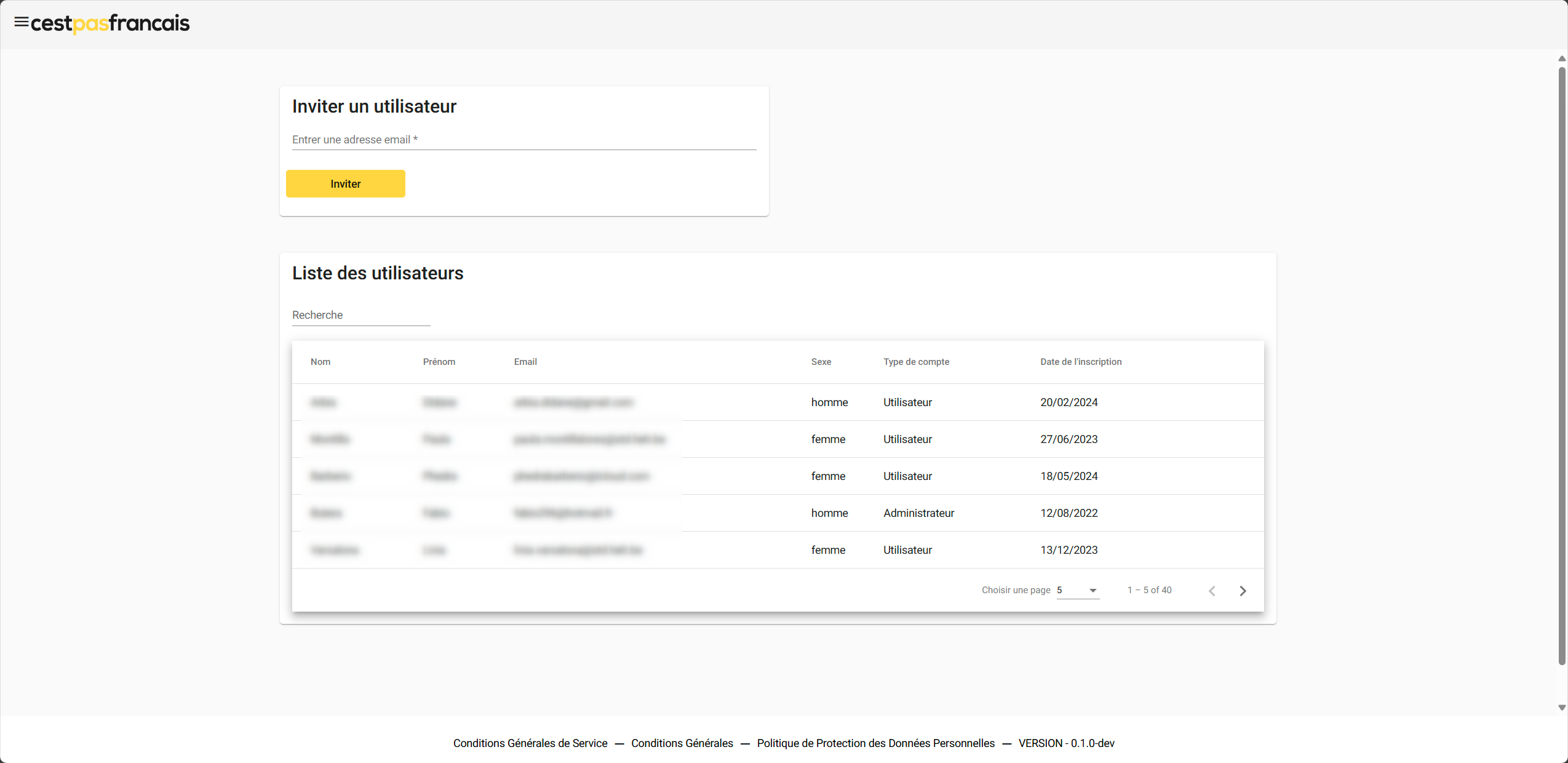Click the Administrateur account type cell
The height and width of the screenshot is (763, 1568).
coord(919,513)
